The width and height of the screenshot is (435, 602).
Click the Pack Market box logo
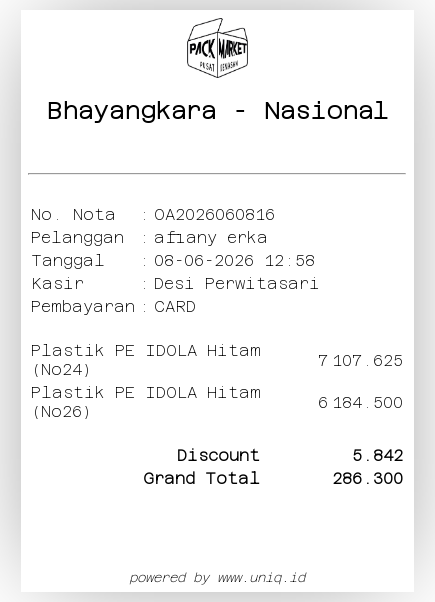(218, 48)
